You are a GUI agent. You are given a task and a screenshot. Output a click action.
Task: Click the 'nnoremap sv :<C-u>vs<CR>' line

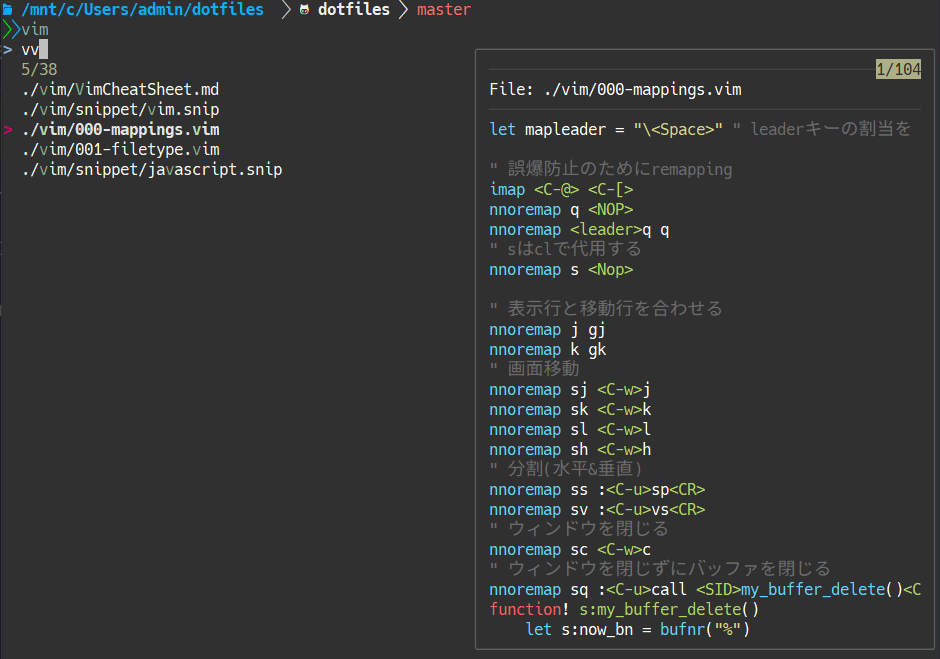[x=597, y=509]
